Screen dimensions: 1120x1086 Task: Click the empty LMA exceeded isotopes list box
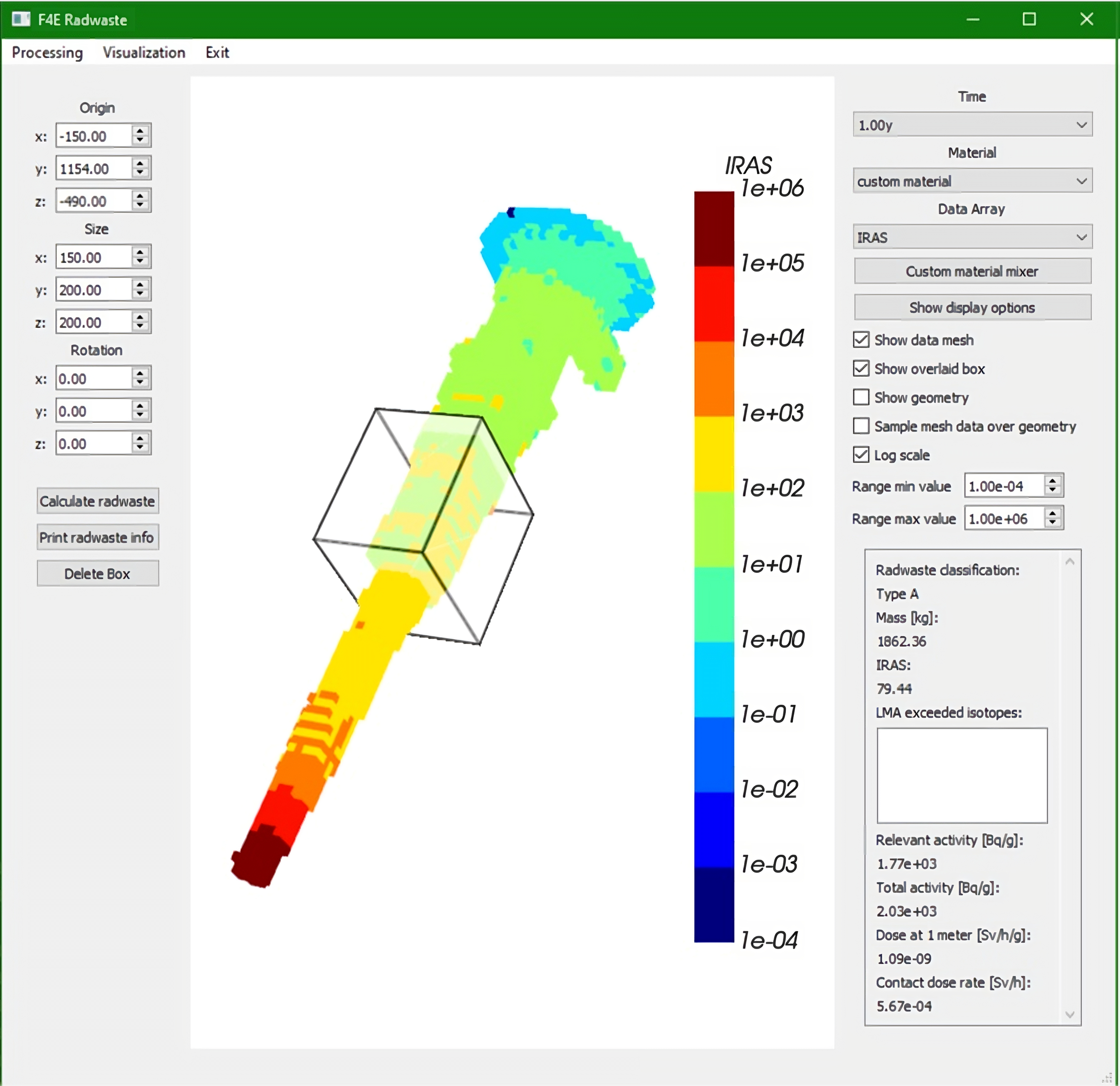point(962,775)
